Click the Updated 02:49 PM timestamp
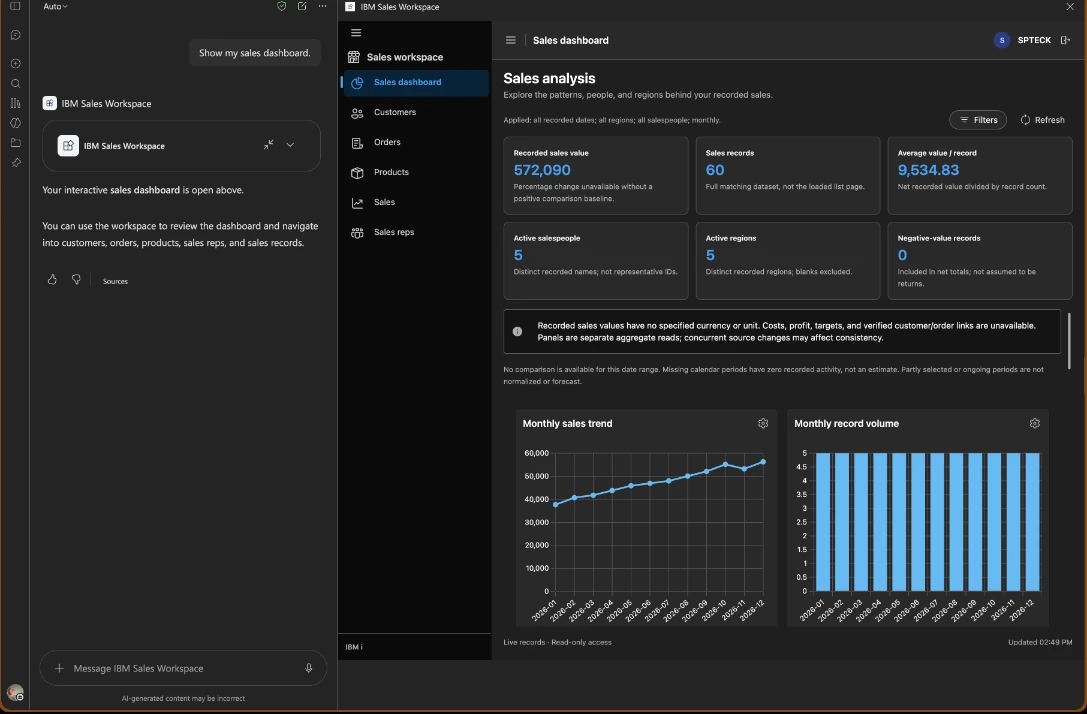Screen dimensions: 1087x714 (1040, 643)
